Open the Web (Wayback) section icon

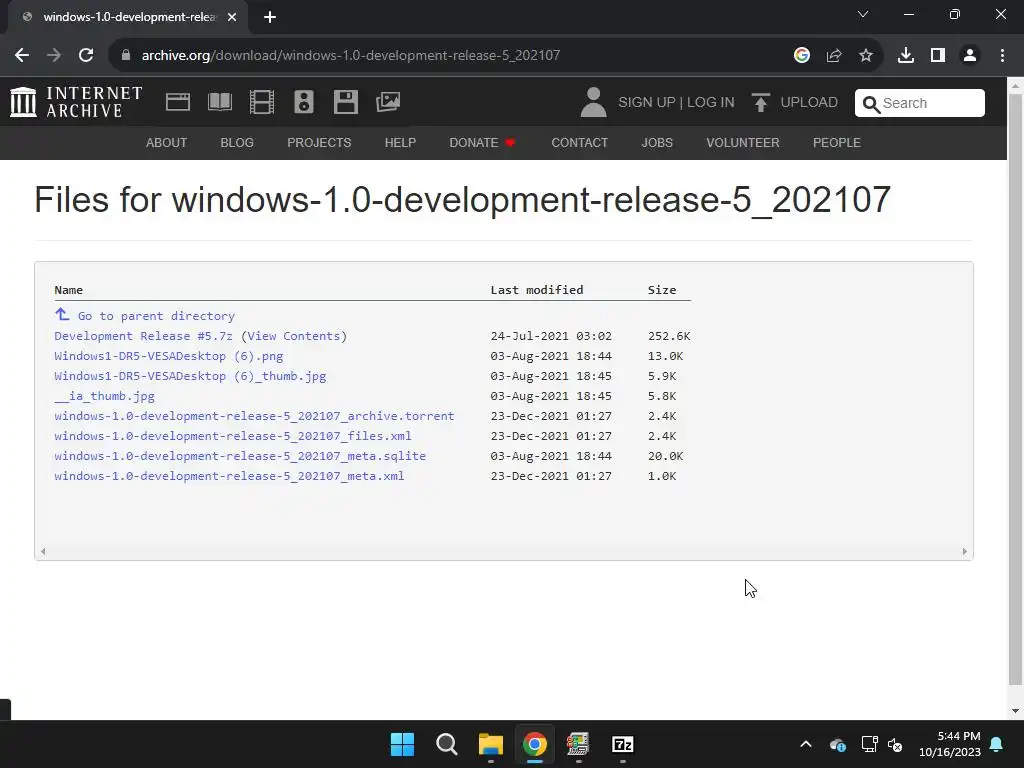178,102
